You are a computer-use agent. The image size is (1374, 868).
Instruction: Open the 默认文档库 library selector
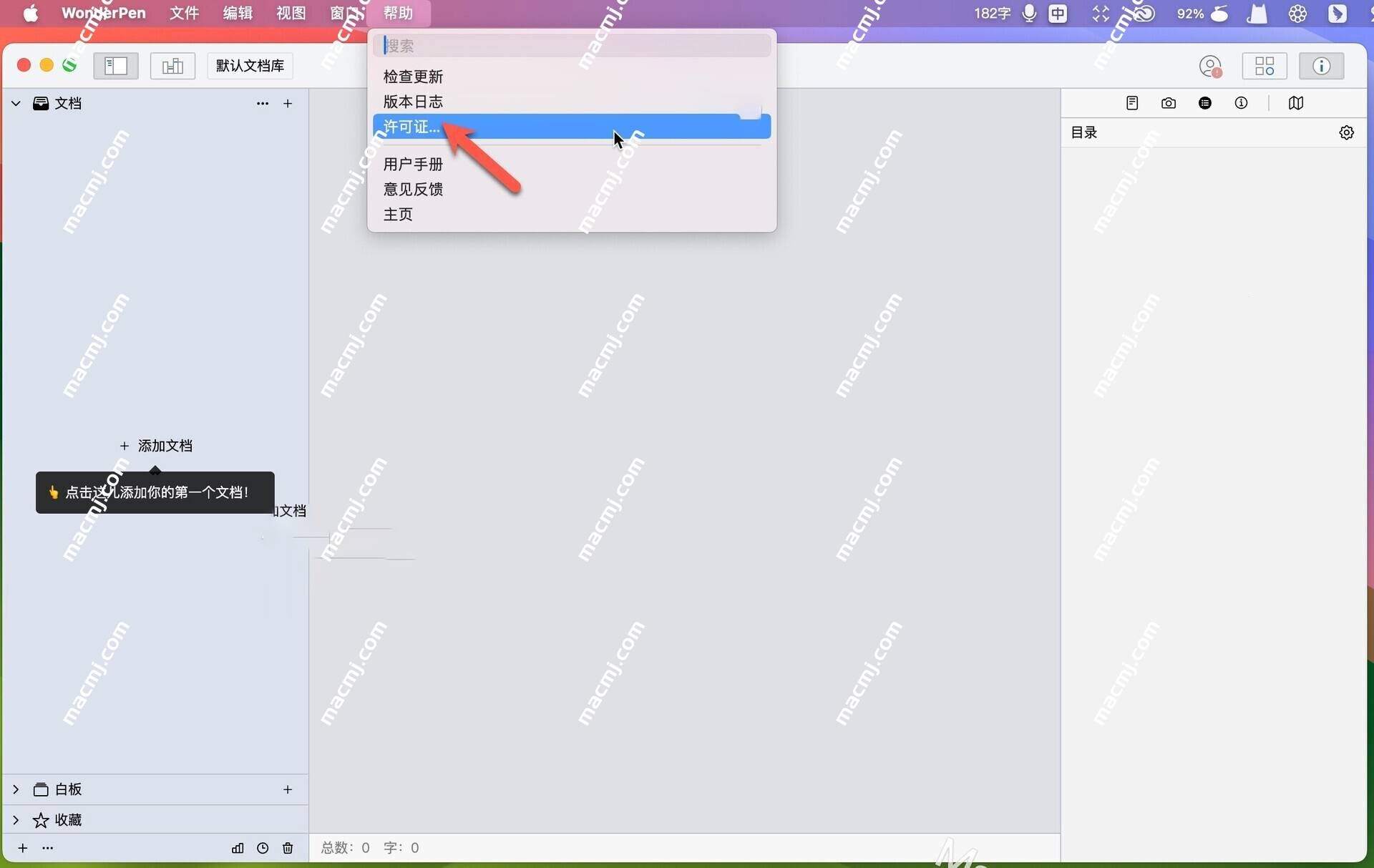[250, 66]
